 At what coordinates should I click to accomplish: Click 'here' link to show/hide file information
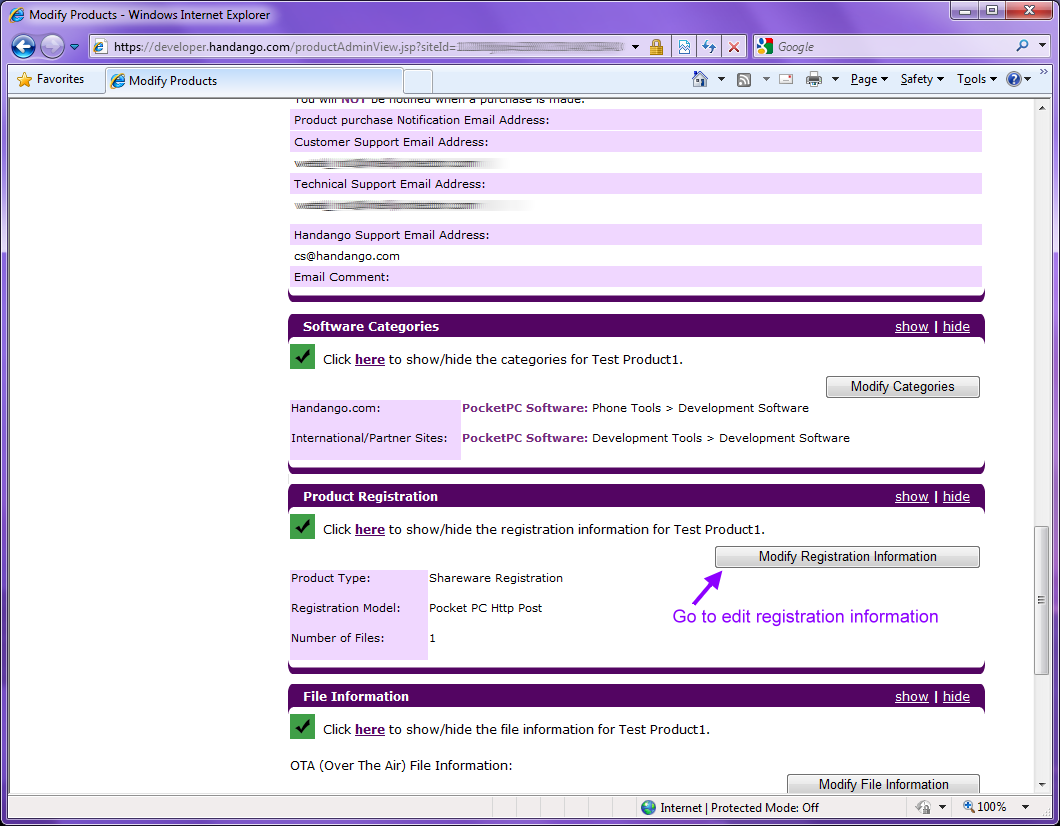tap(370, 730)
